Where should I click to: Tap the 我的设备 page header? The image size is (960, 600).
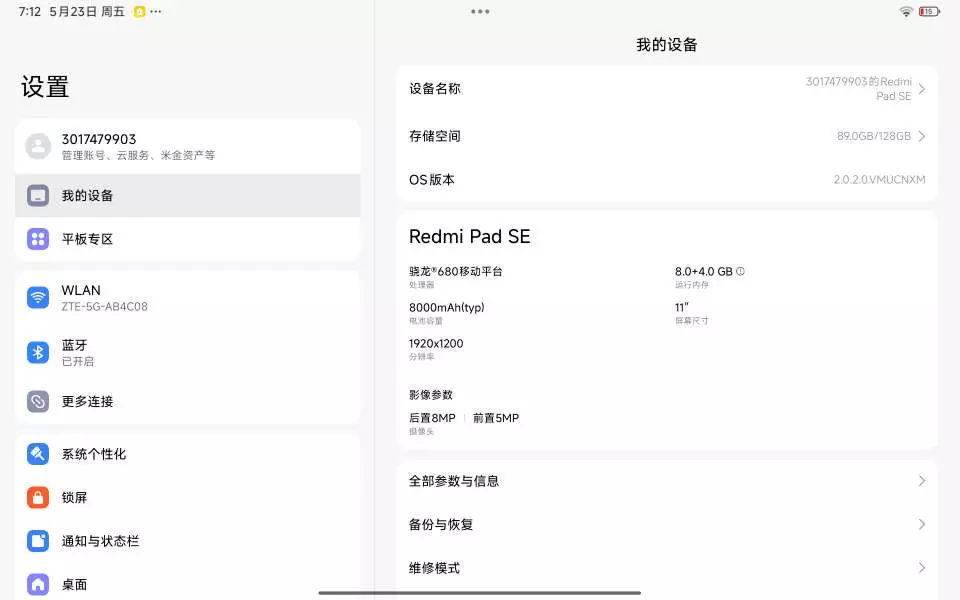[667, 45]
